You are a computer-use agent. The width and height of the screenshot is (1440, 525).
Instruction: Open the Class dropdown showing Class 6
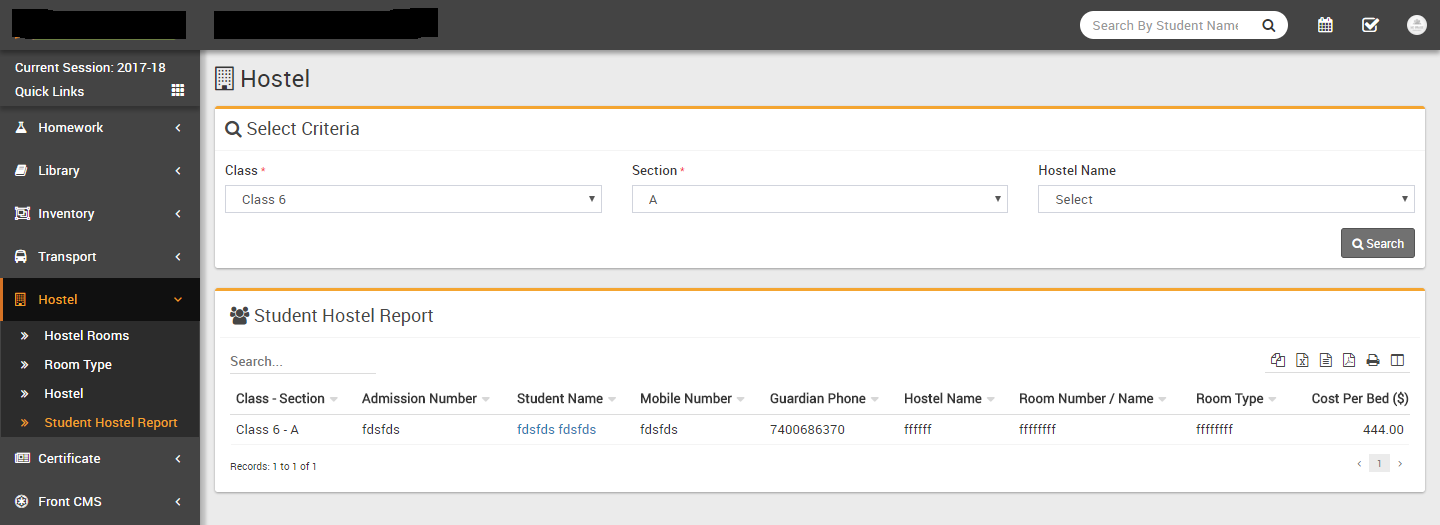(413, 199)
